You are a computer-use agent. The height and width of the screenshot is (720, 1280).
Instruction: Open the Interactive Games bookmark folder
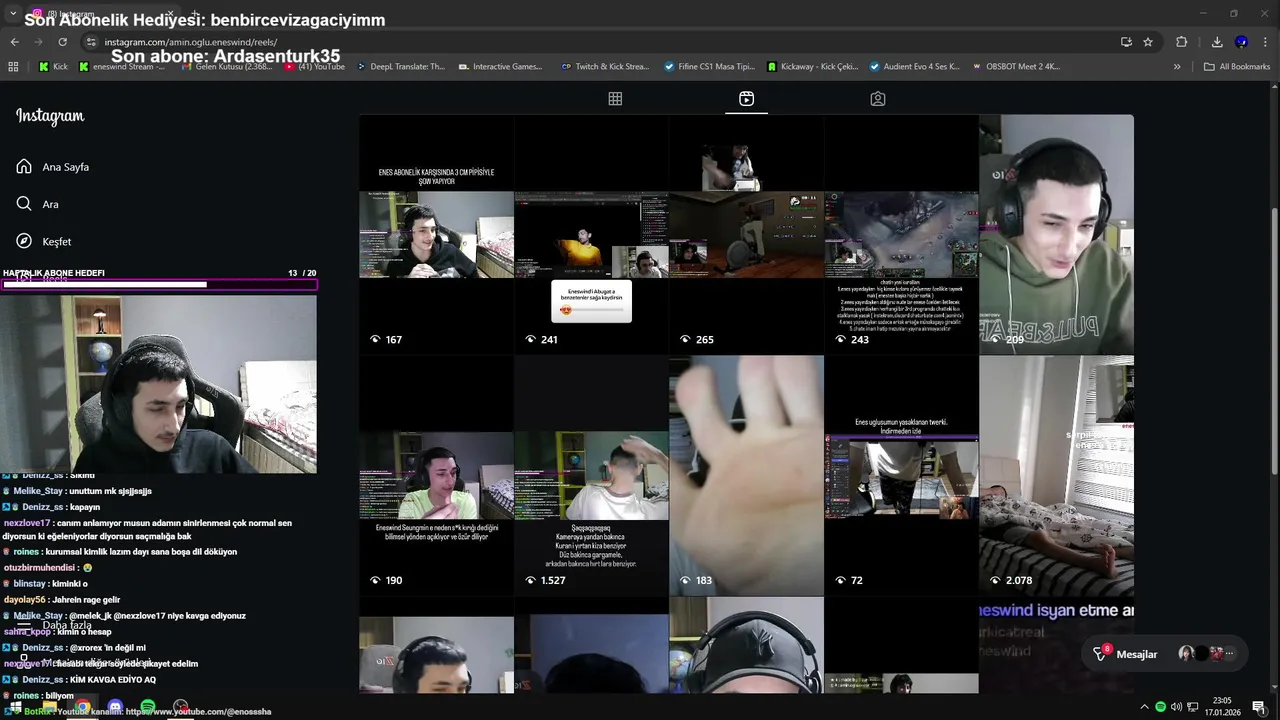(x=501, y=67)
